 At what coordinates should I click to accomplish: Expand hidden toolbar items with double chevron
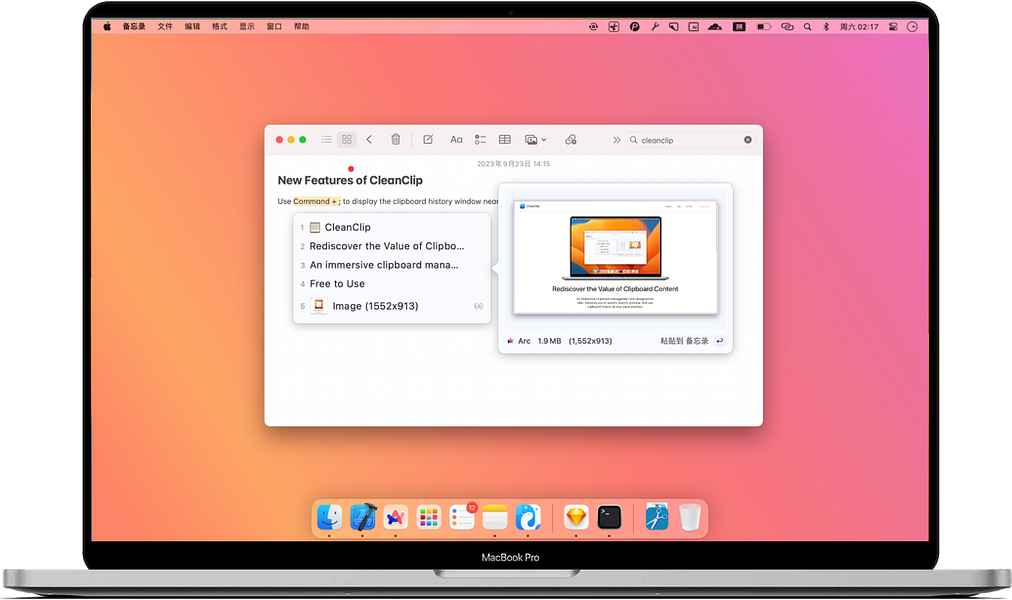[x=616, y=140]
